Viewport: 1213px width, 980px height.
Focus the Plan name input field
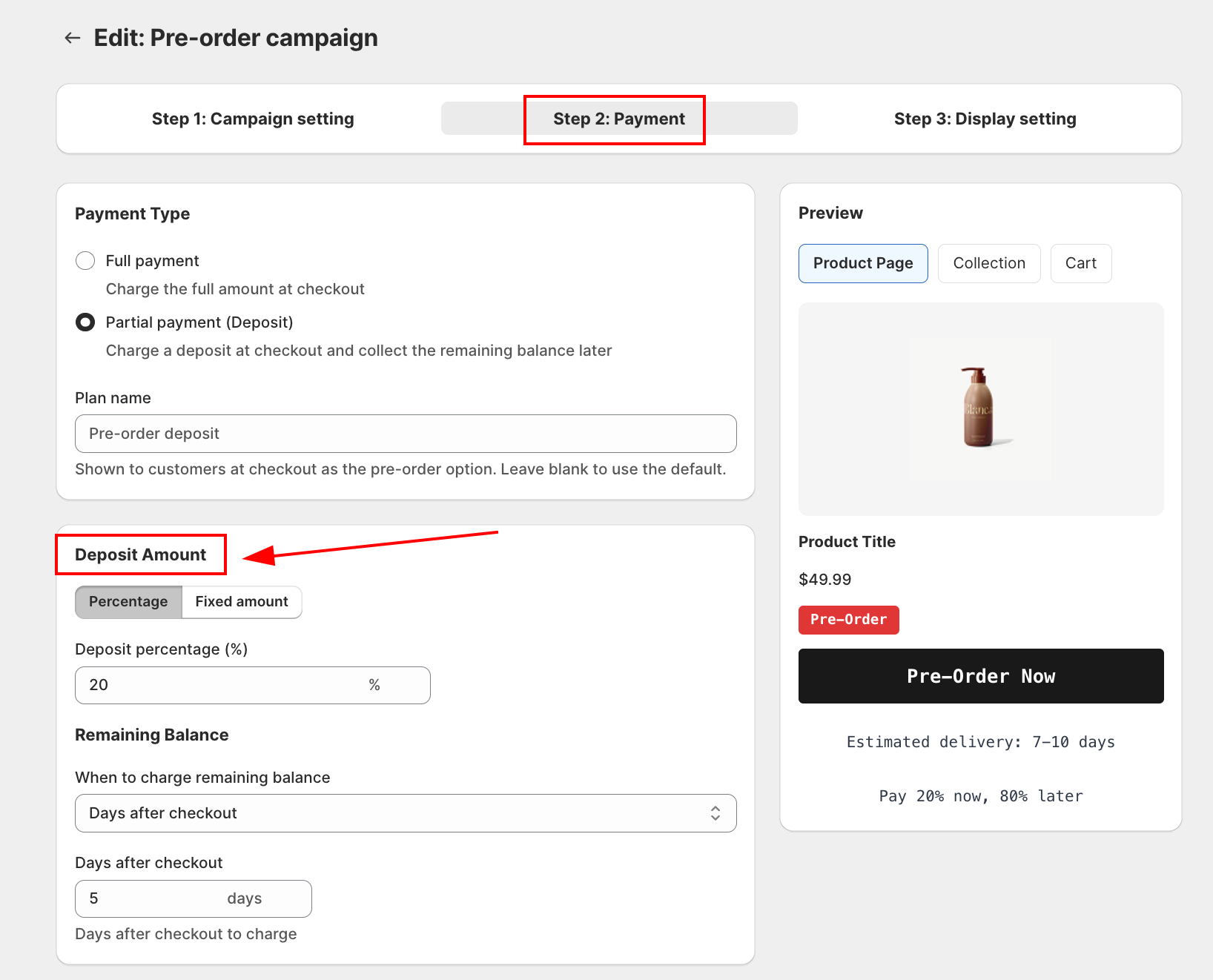[x=406, y=434]
